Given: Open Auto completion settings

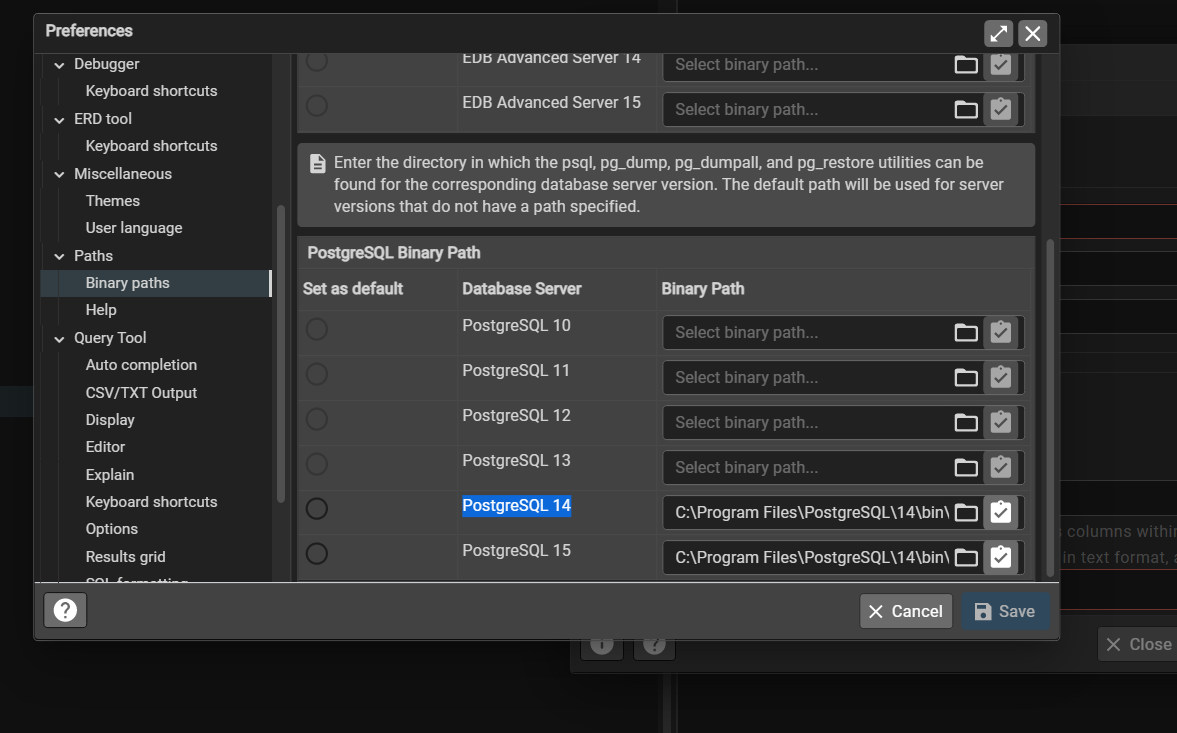Looking at the screenshot, I should pos(141,365).
